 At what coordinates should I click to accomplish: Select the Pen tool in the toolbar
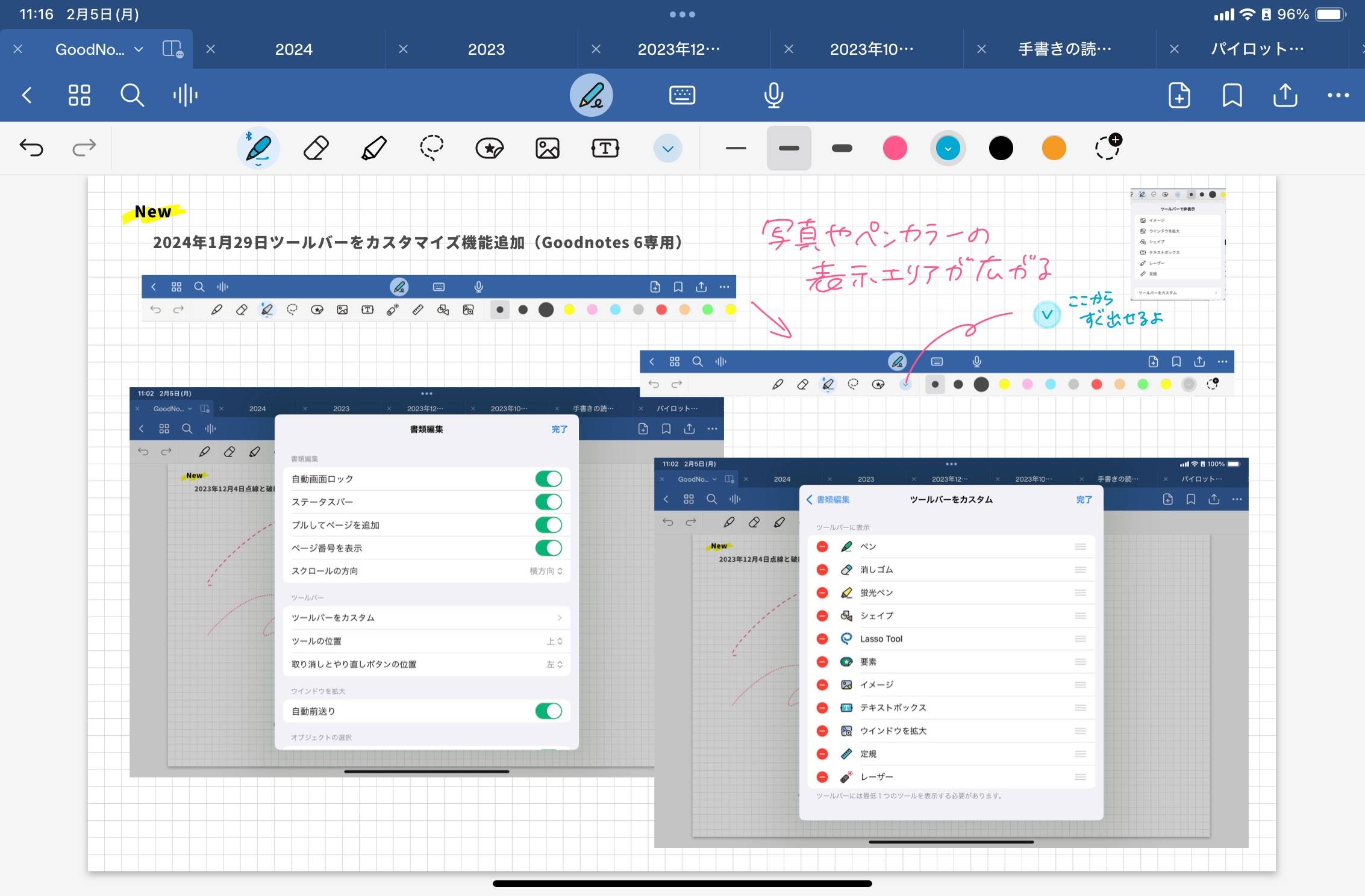[x=258, y=148]
